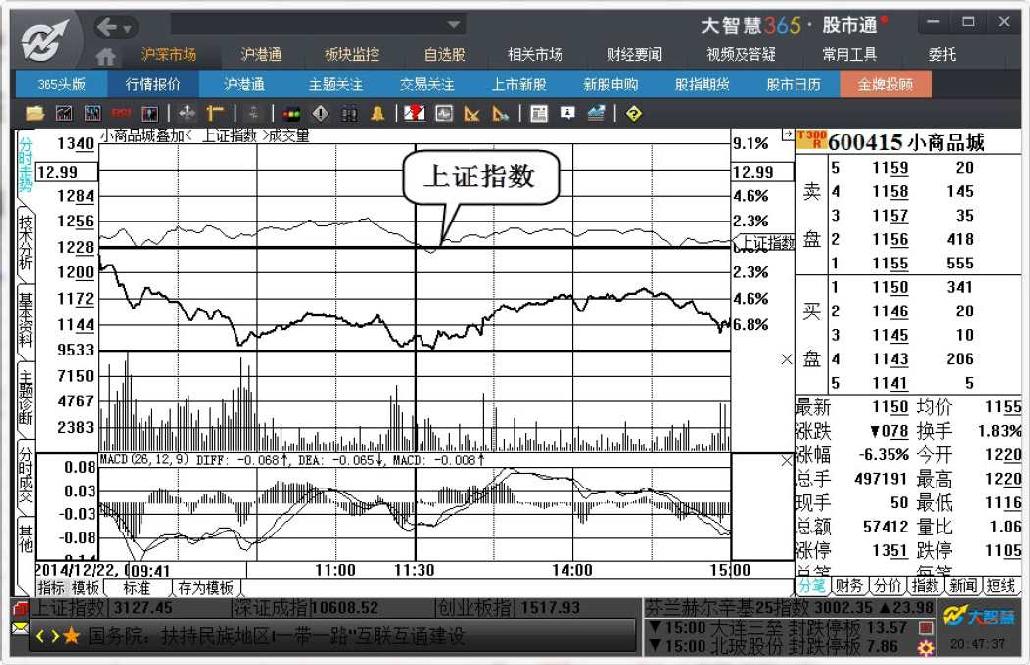Select the 技术分析 side tab
Viewport: 1030px width, 665px height.
[x=26, y=242]
